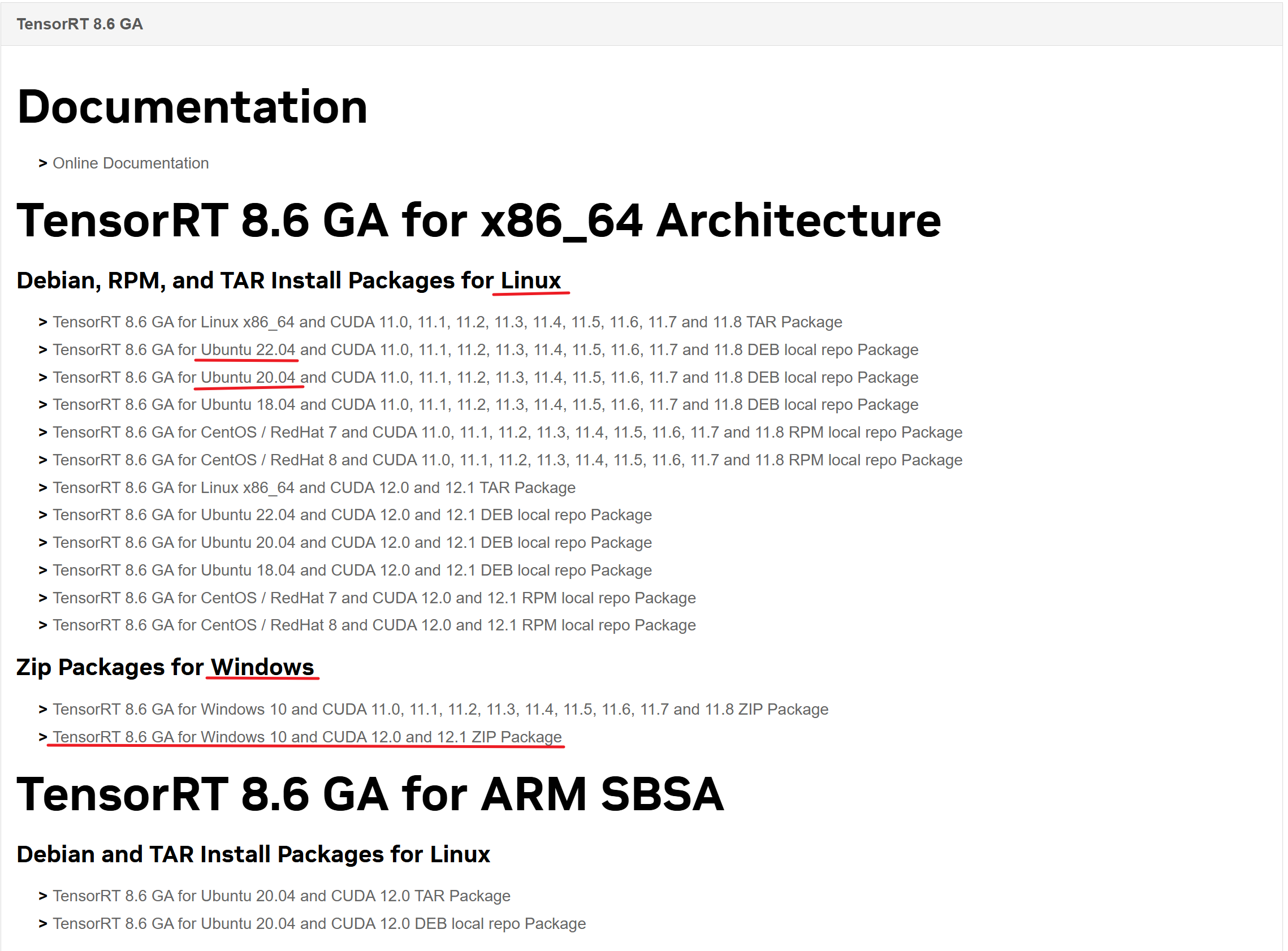1288x951 pixels.
Task: Open CentOS / RedHat 7 CUDA 12.0 and 12.1 RPM link
Action: click(374, 598)
